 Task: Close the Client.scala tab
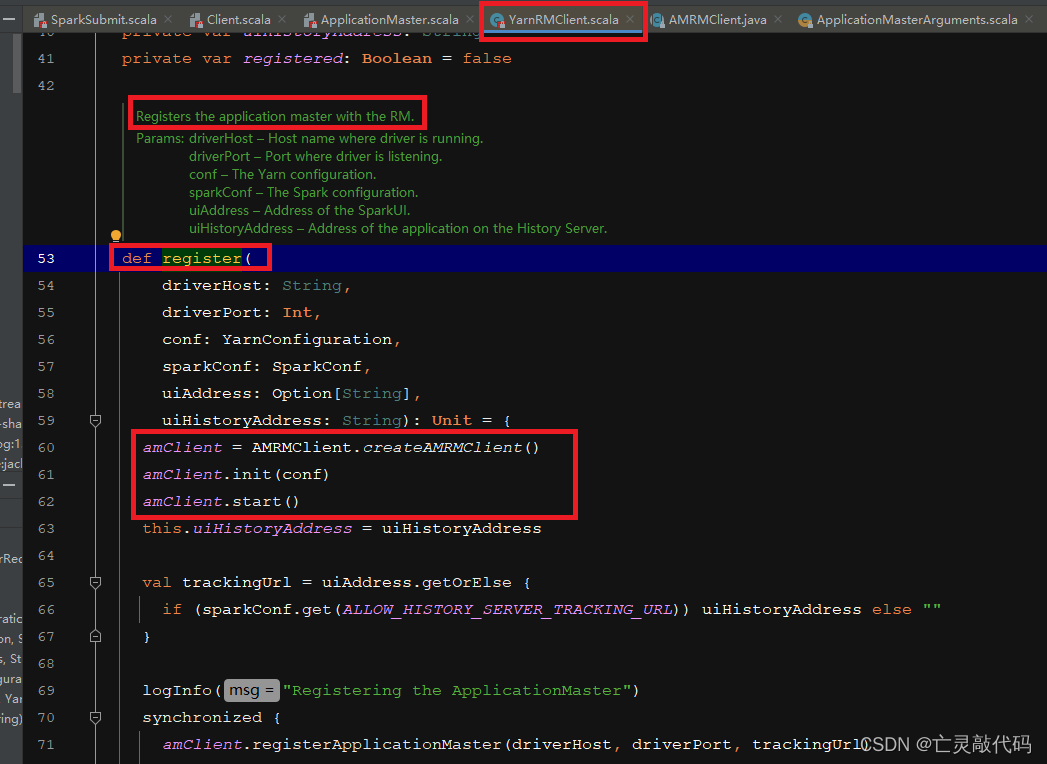coord(282,19)
